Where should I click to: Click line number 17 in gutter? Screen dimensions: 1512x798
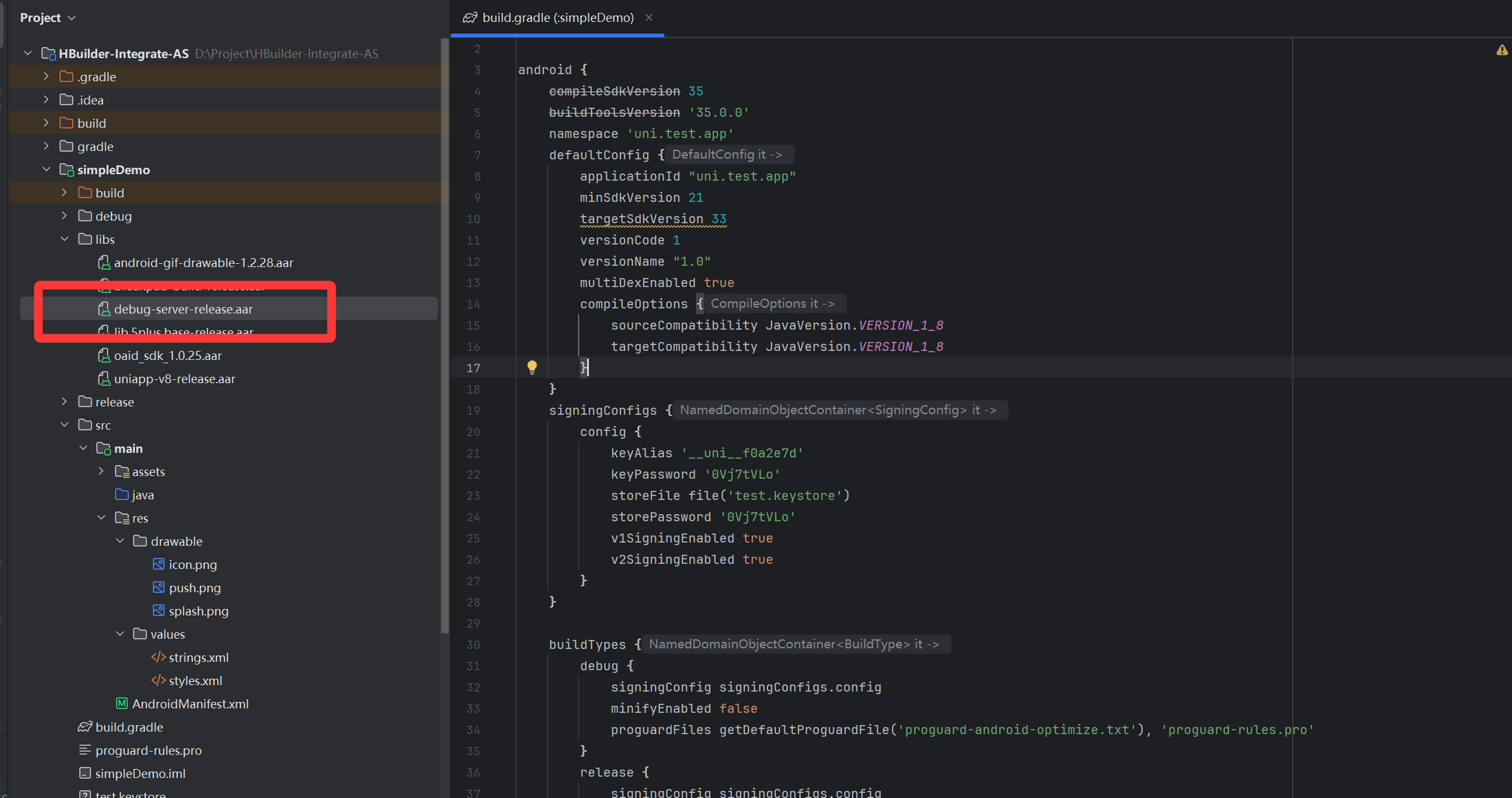click(x=473, y=368)
